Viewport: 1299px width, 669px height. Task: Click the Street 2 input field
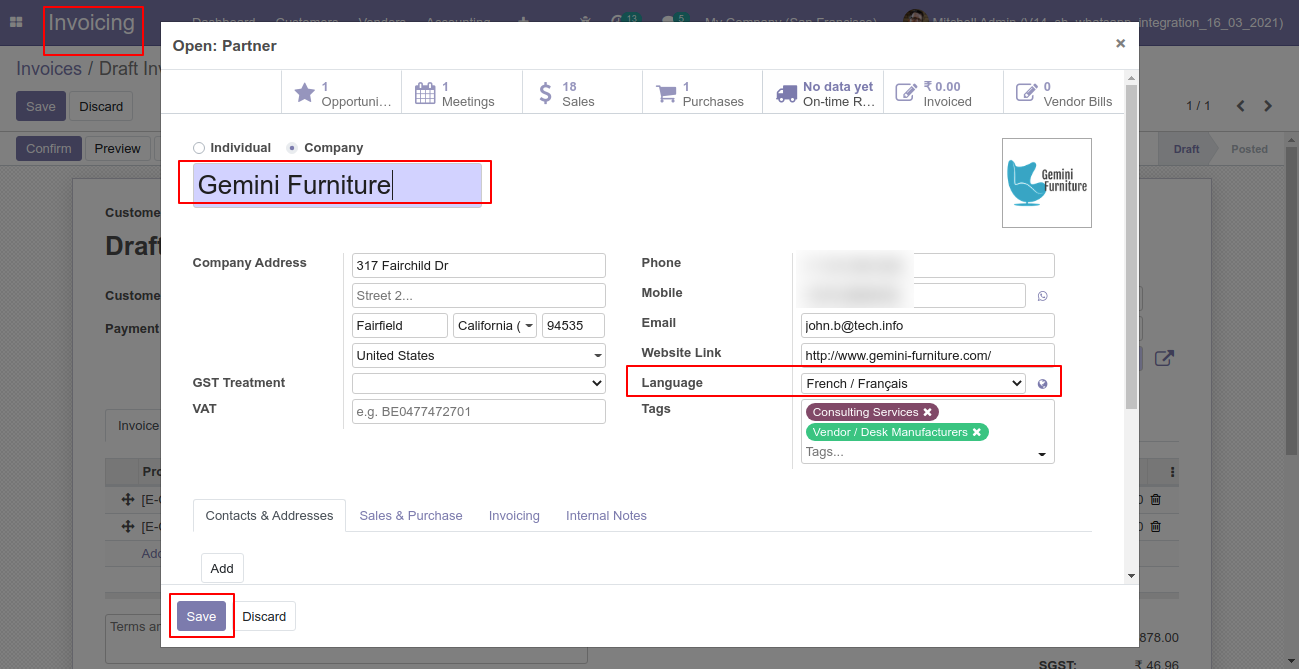click(479, 296)
